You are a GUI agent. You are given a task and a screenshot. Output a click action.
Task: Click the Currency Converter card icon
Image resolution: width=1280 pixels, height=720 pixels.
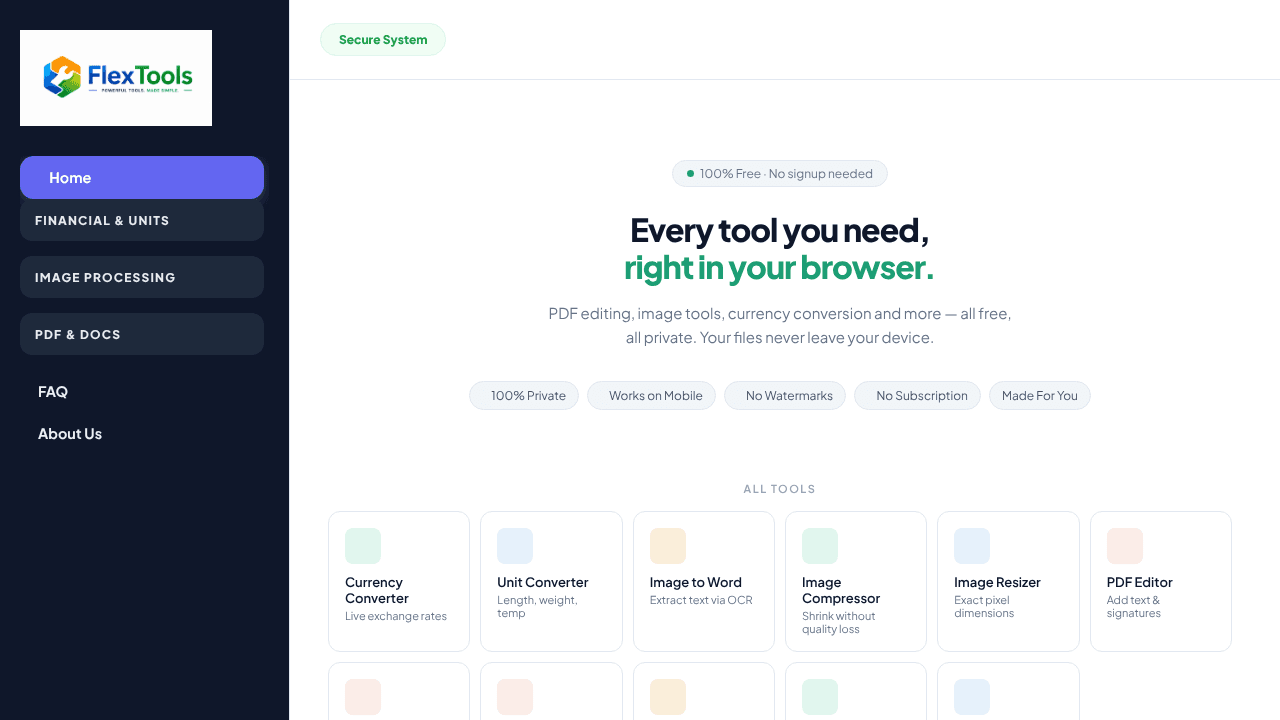[363, 546]
